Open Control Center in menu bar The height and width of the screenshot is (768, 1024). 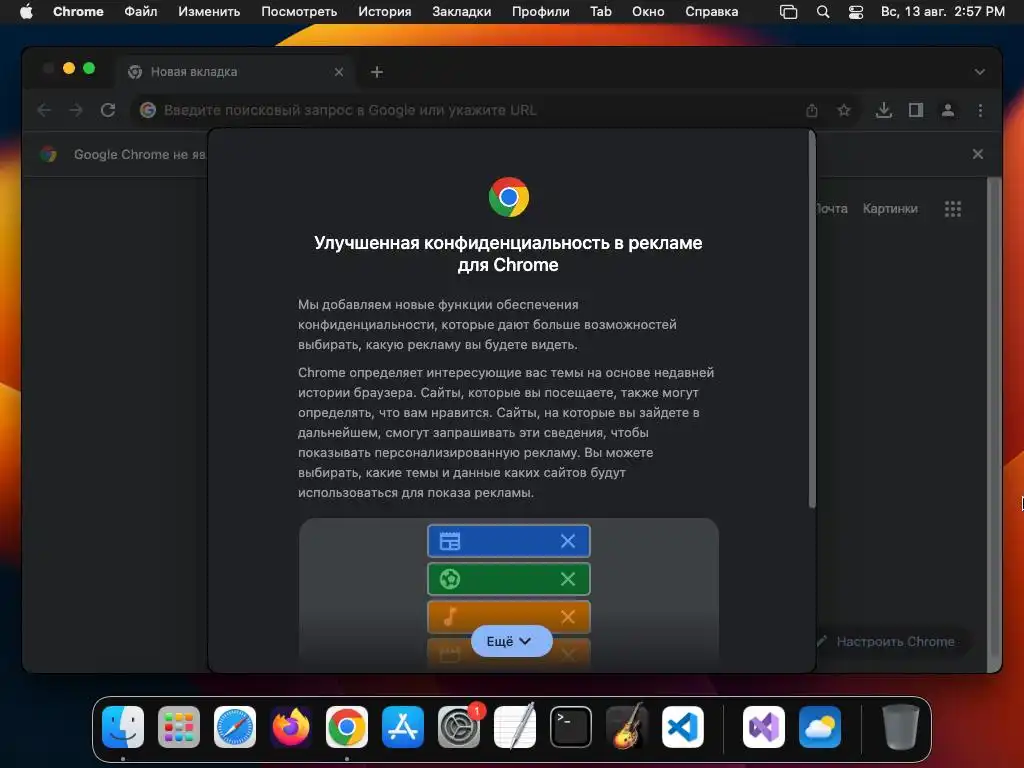[x=856, y=12]
